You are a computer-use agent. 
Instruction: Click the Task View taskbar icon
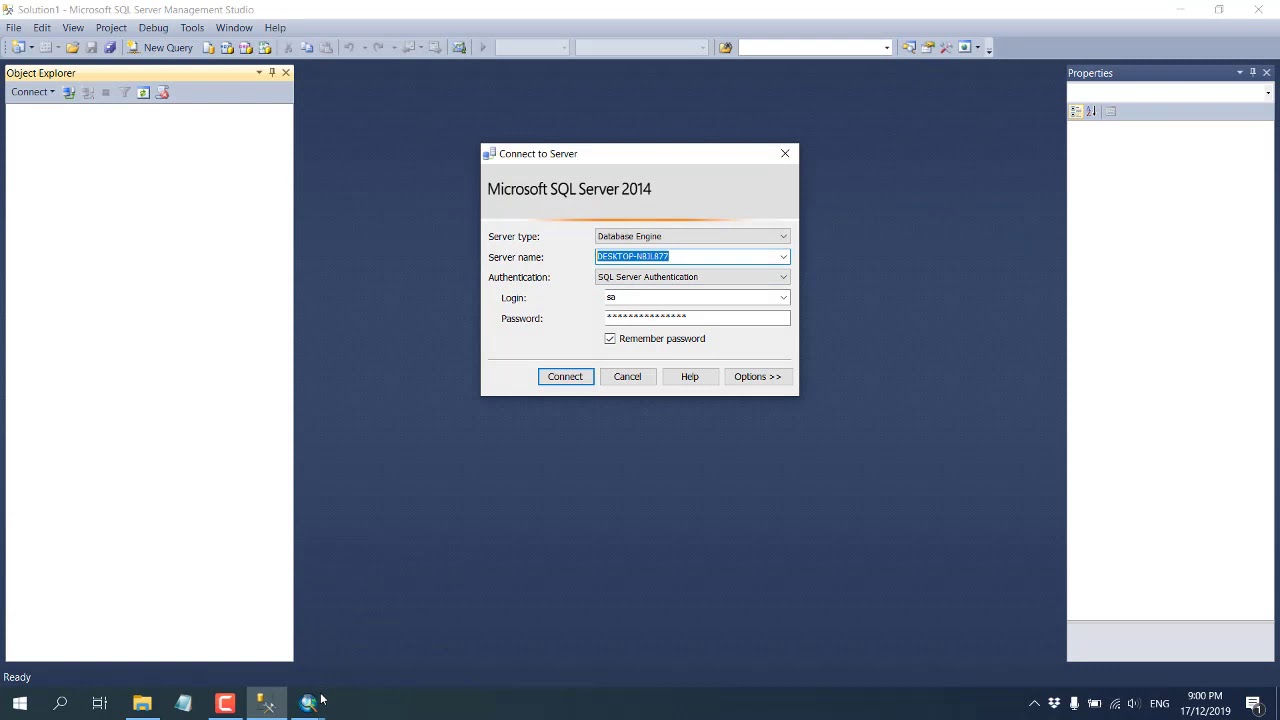[100, 703]
